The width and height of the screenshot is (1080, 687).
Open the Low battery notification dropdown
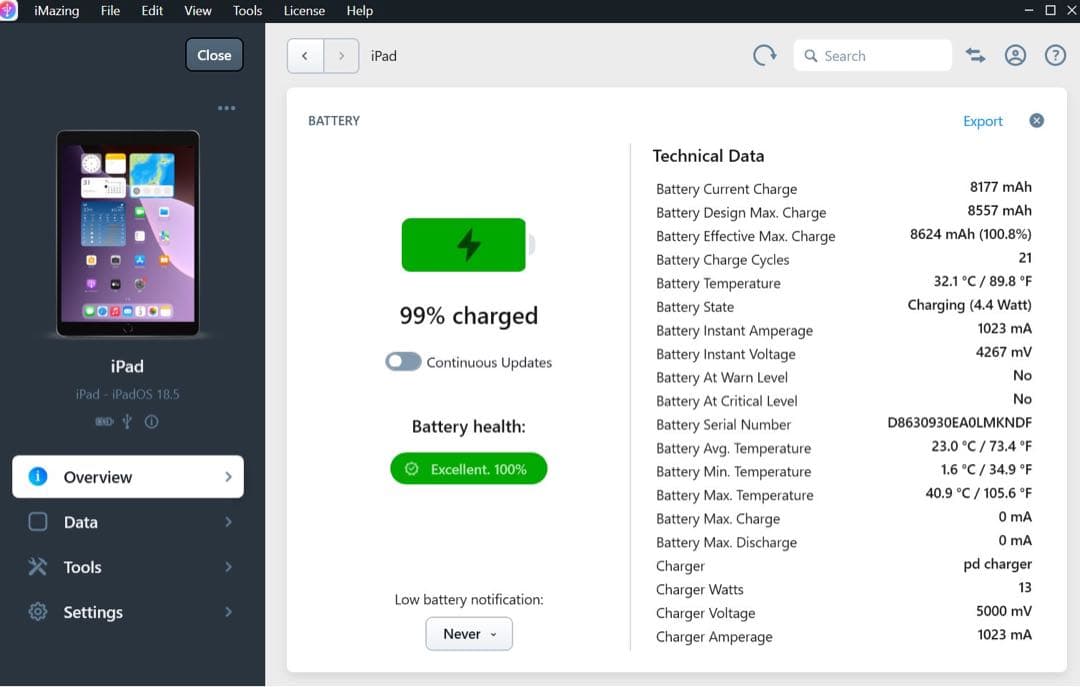(469, 634)
